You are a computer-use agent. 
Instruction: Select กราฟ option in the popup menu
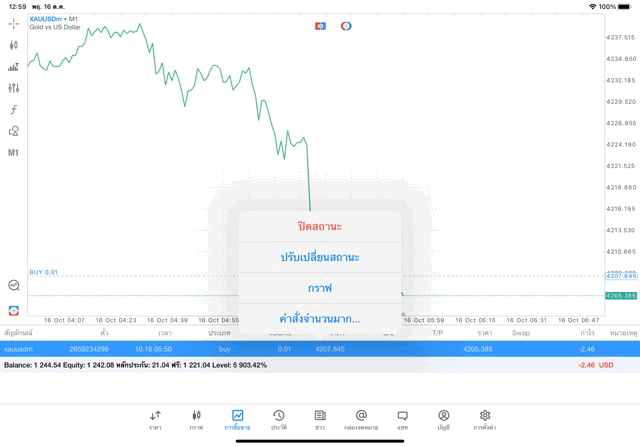pyautogui.click(x=320, y=288)
